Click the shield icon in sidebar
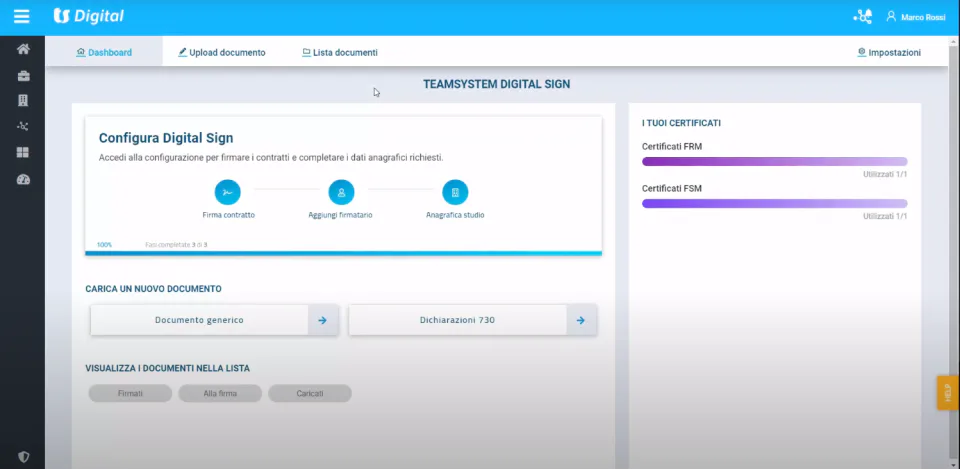 click(x=23, y=457)
